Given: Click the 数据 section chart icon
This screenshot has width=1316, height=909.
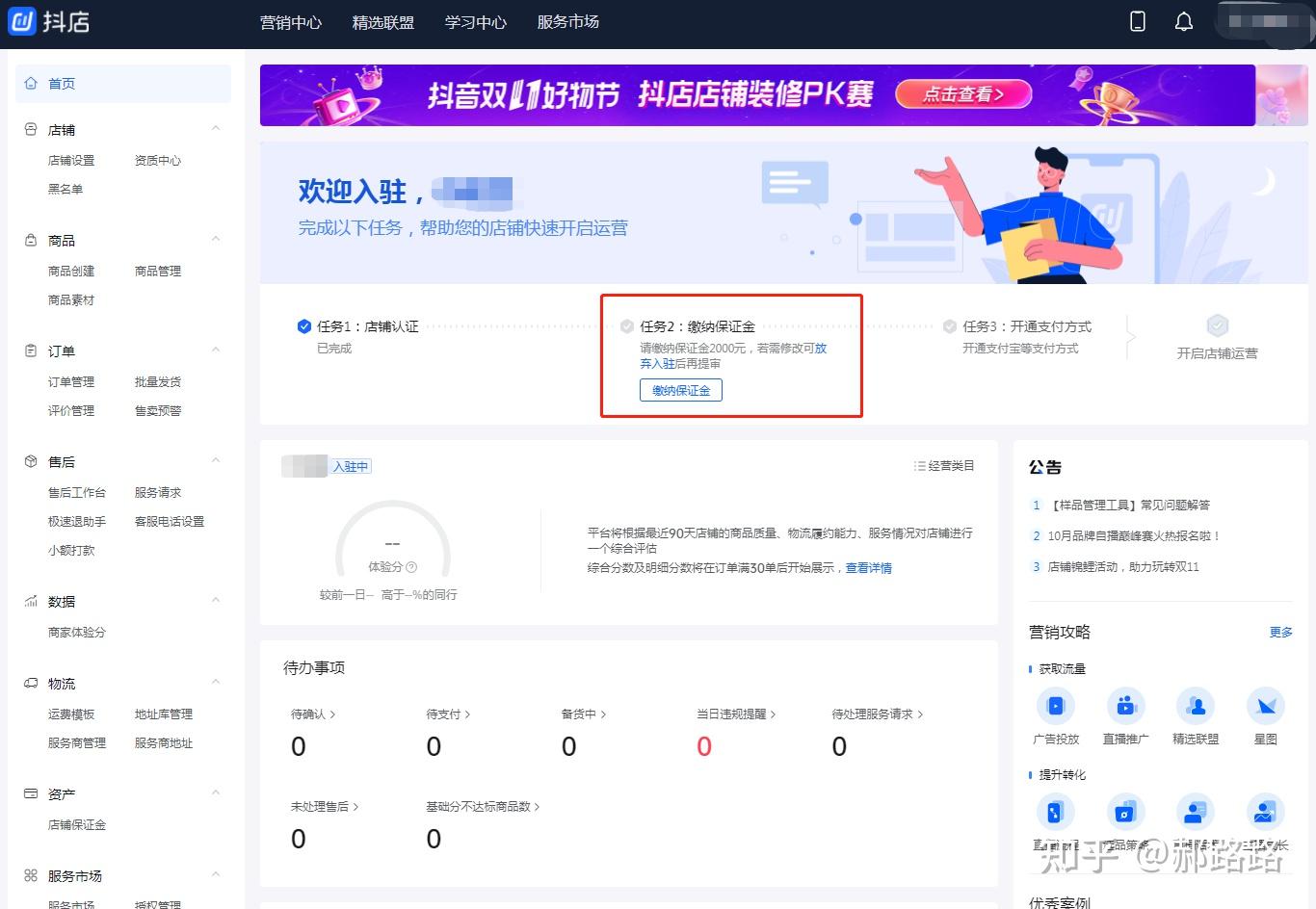Looking at the screenshot, I should tap(31, 601).
